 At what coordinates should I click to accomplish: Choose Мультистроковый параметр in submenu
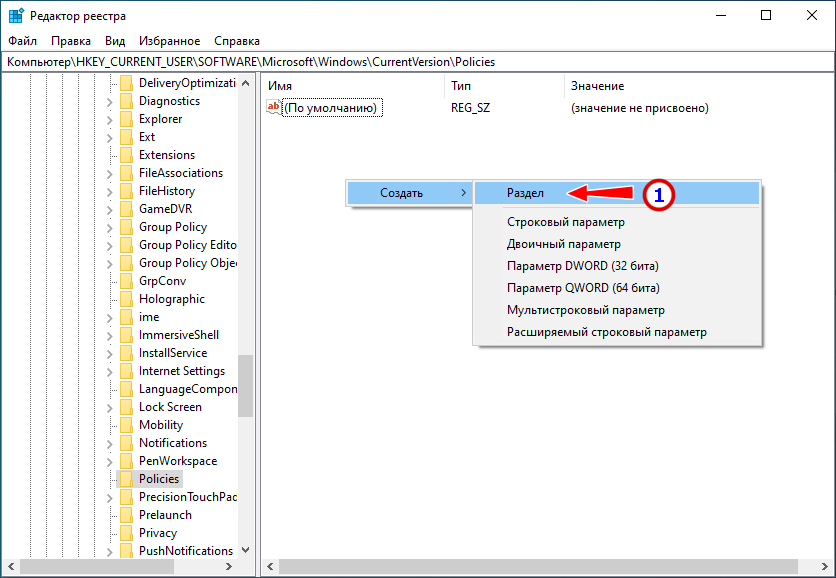[x=617, y=310]
